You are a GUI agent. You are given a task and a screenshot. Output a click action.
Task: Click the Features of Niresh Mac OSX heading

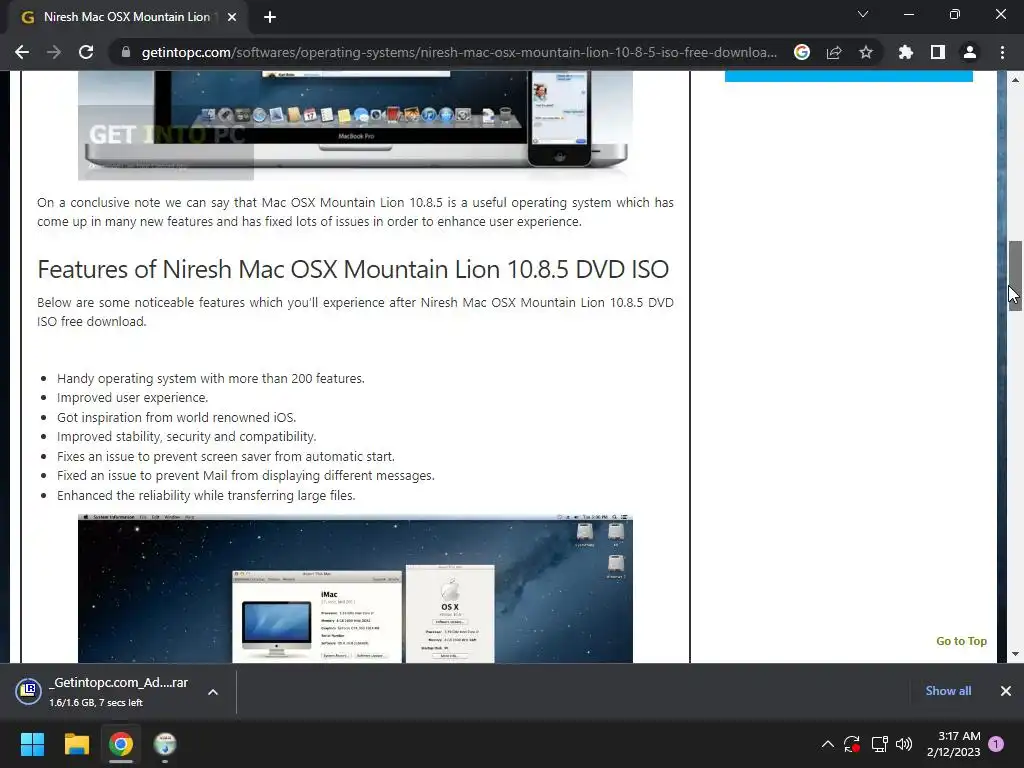tap(353, 269)
